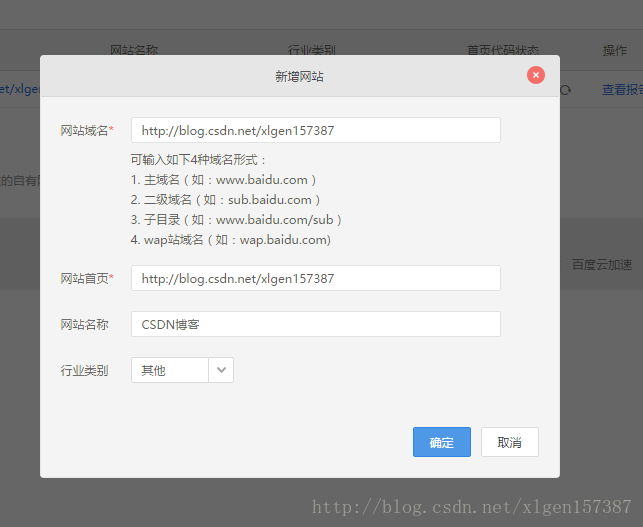Open the 行业类别 dropdown arrow
The width and height of the screenshot is (643, 527).
(x=221, y=370)
